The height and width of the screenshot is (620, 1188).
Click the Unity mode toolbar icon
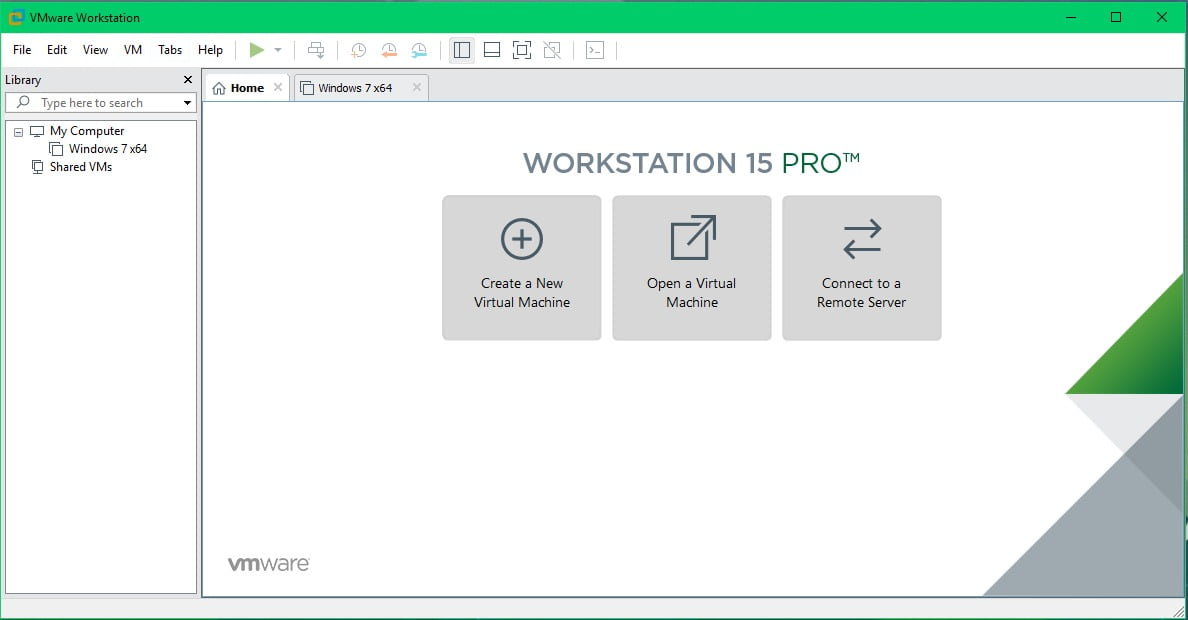[x=552, y=50]
